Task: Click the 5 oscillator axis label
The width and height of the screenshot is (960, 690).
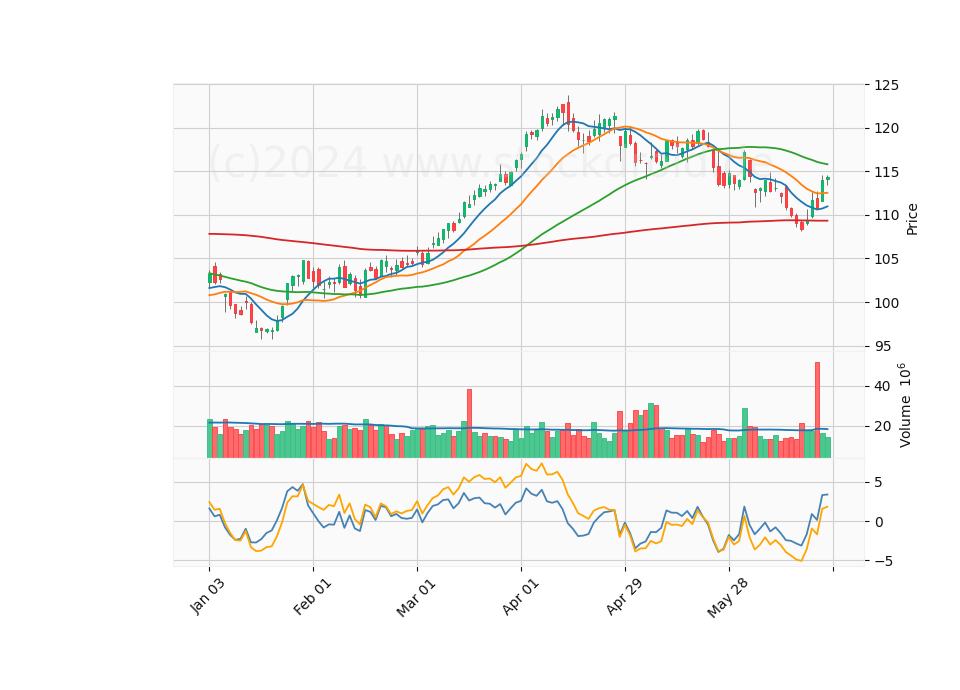Action: click(879, 482)
